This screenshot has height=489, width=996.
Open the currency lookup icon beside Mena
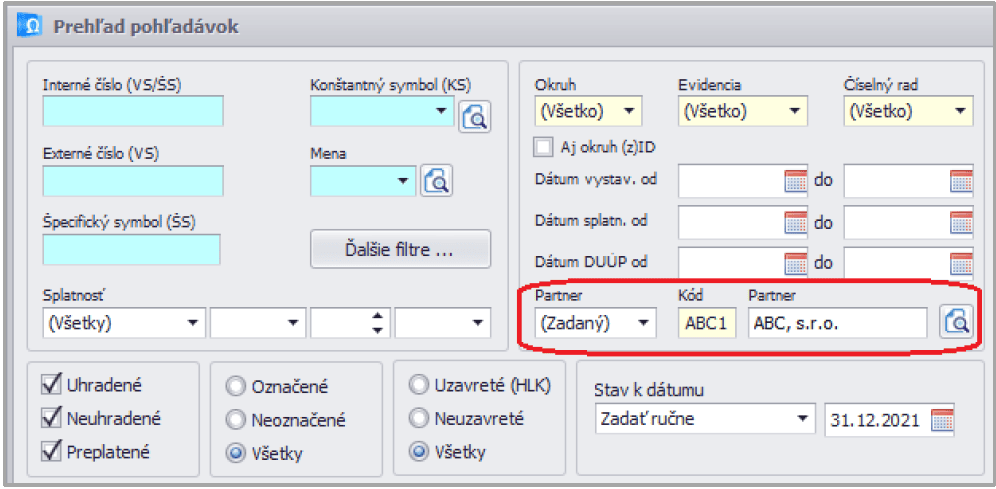(437, 181)
